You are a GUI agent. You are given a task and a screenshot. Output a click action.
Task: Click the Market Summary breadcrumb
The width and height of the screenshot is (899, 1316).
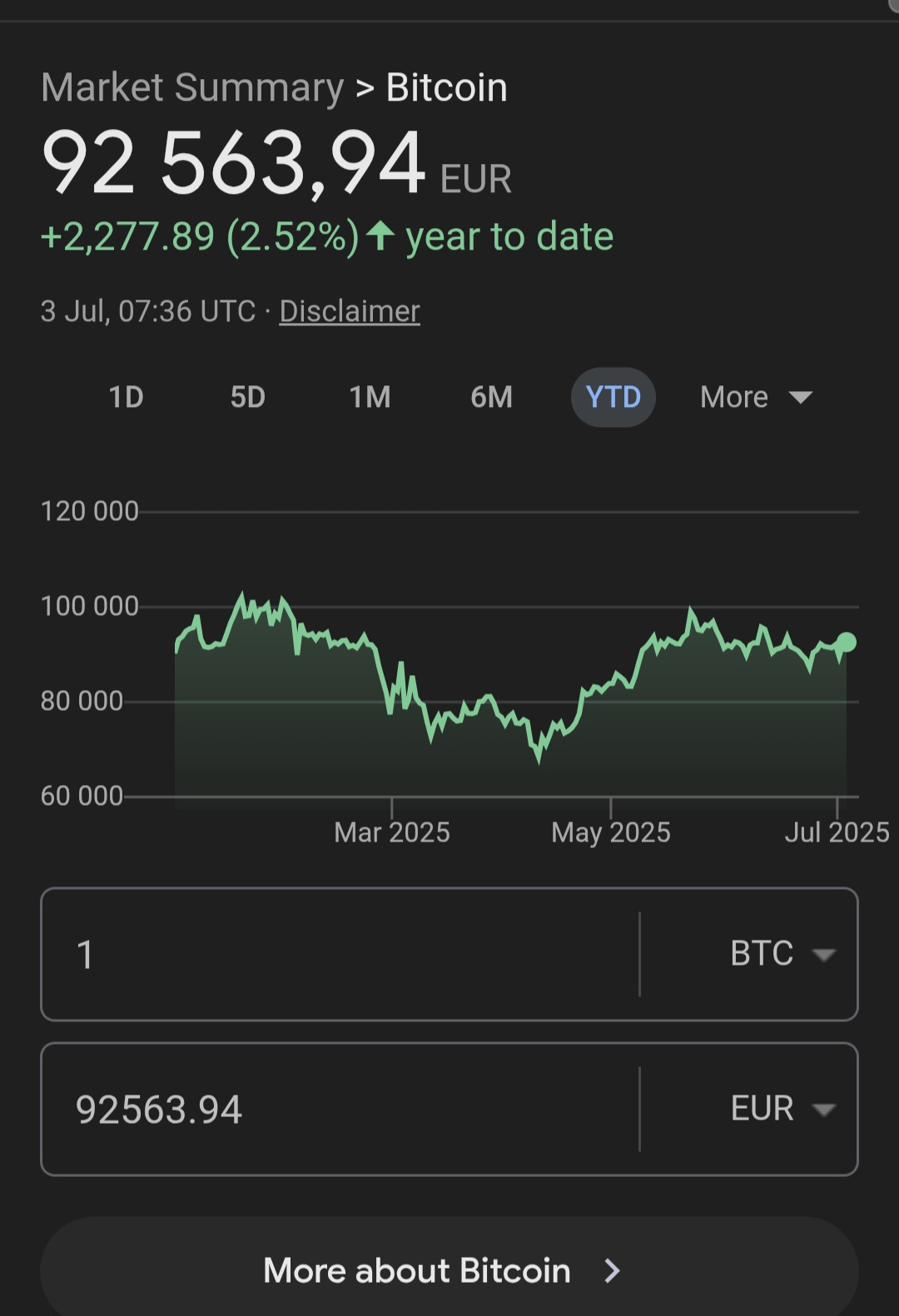[192, 87]
